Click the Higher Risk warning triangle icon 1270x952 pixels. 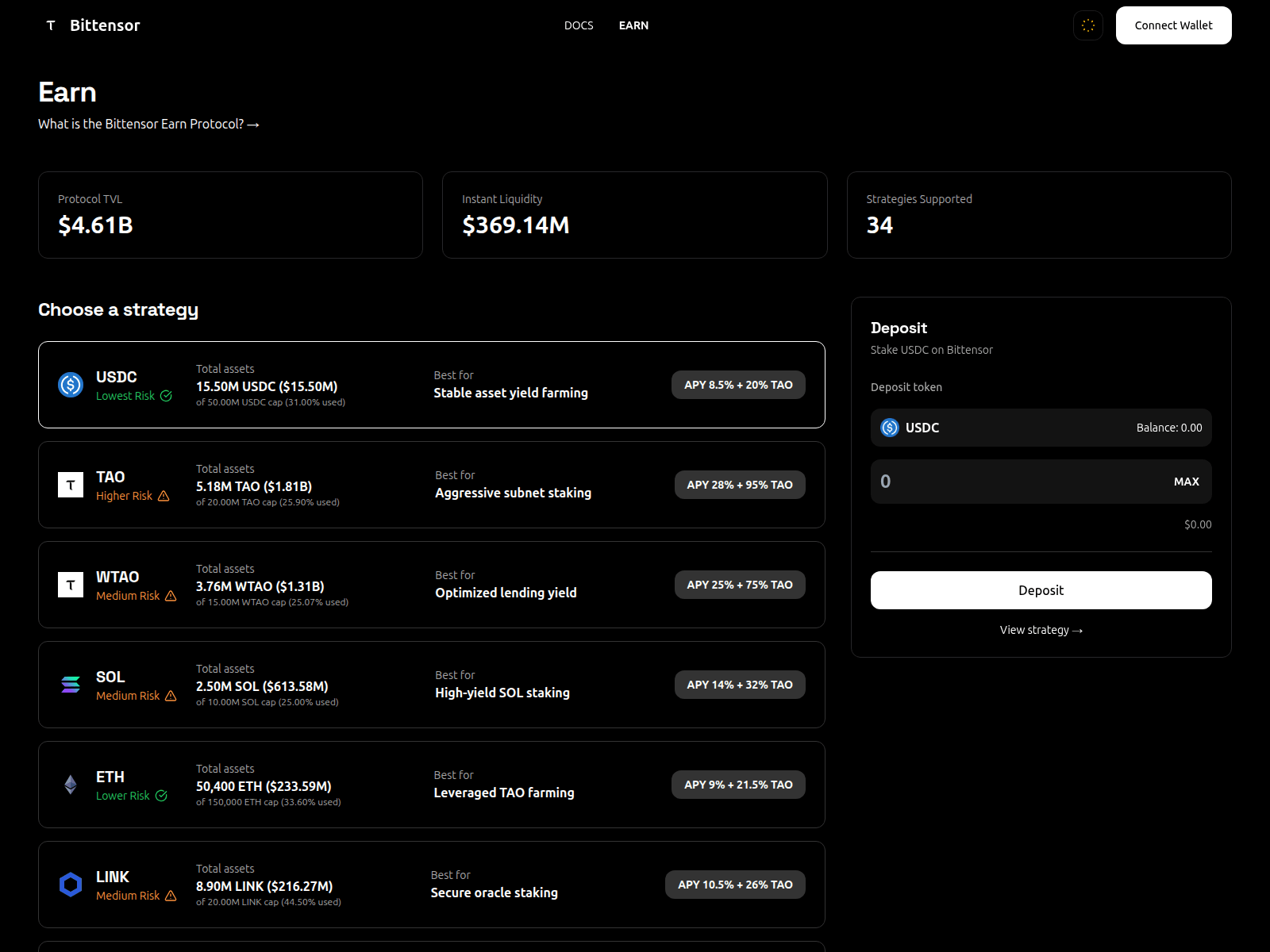[164, 496]
